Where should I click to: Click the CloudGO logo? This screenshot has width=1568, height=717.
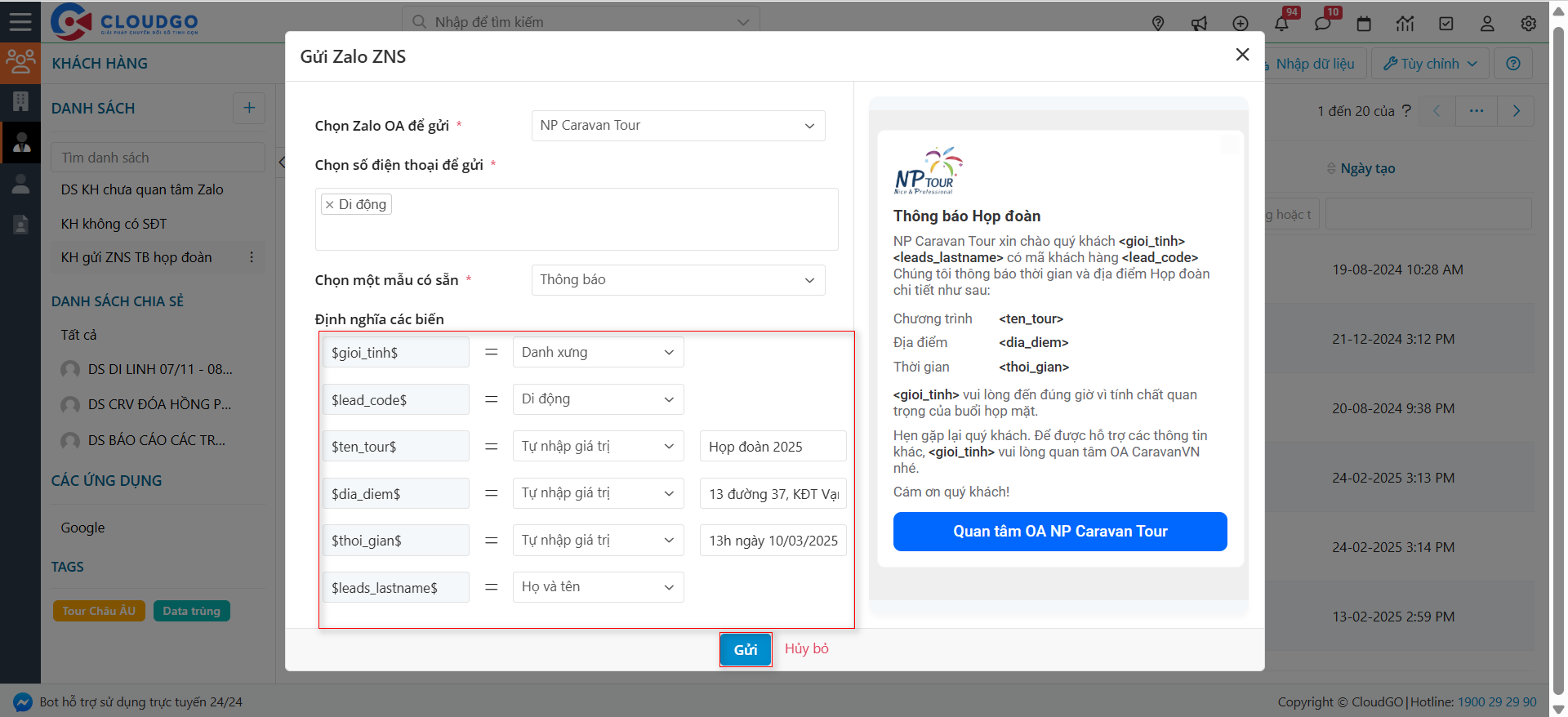125,22
